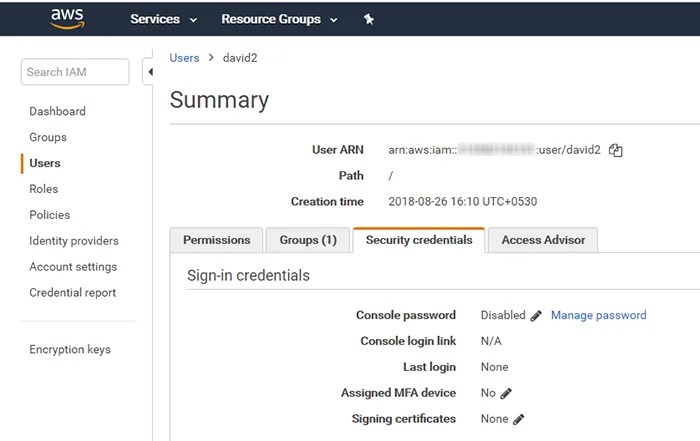The height and width of the screenshot is (441, 700).
Task: Edit console password pencil icon
Action: click(536, 315)
